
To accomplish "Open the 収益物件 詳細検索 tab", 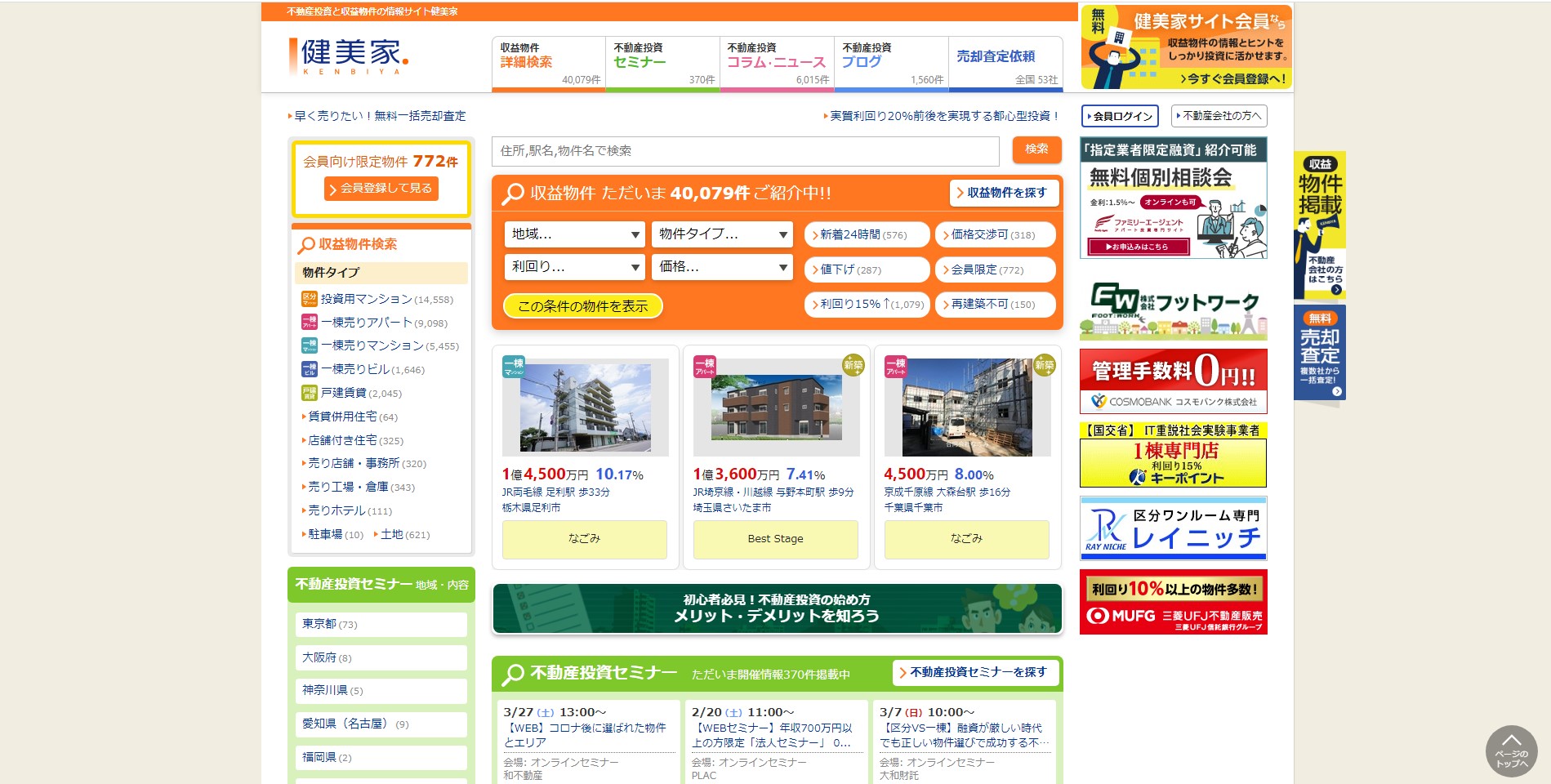I will 548,62.
